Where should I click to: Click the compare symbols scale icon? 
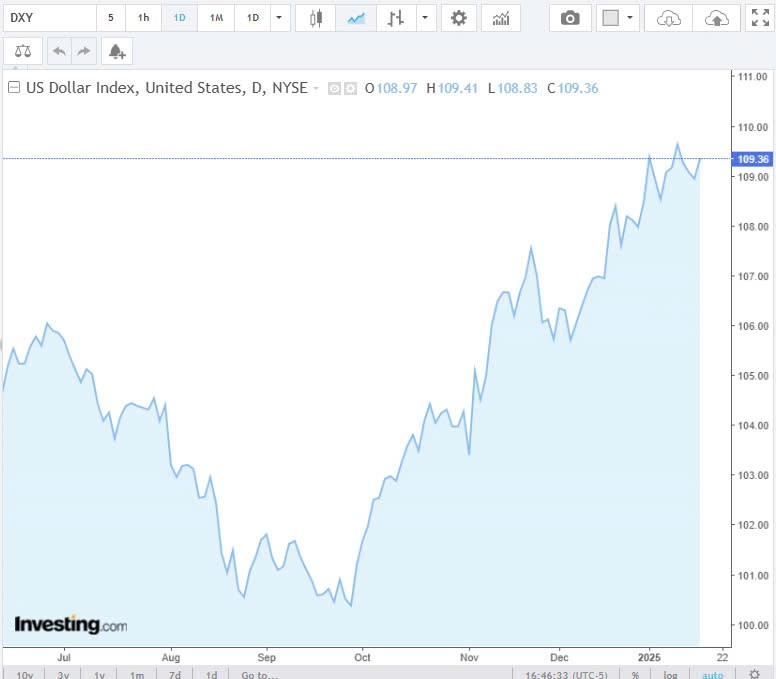[23, 51]
